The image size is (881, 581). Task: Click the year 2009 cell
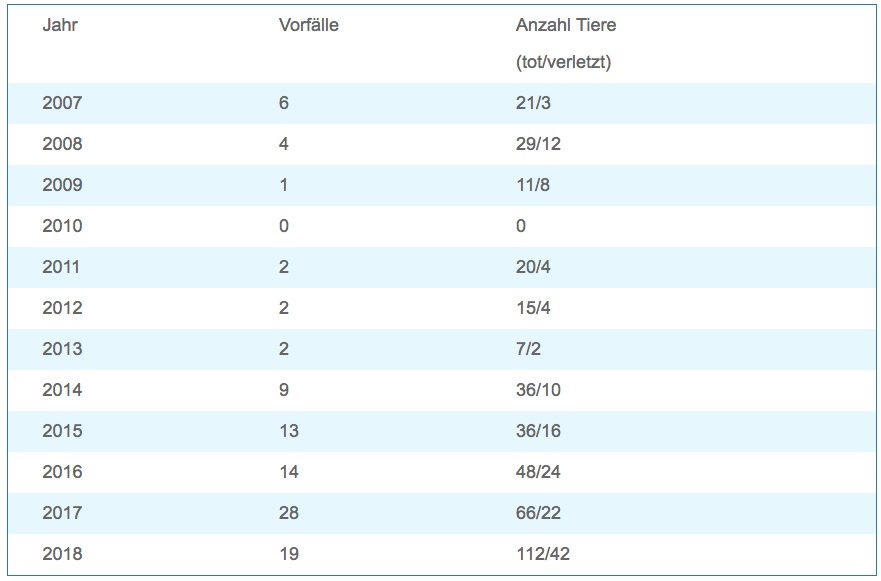pyautogui.click(x=62, y=185)
